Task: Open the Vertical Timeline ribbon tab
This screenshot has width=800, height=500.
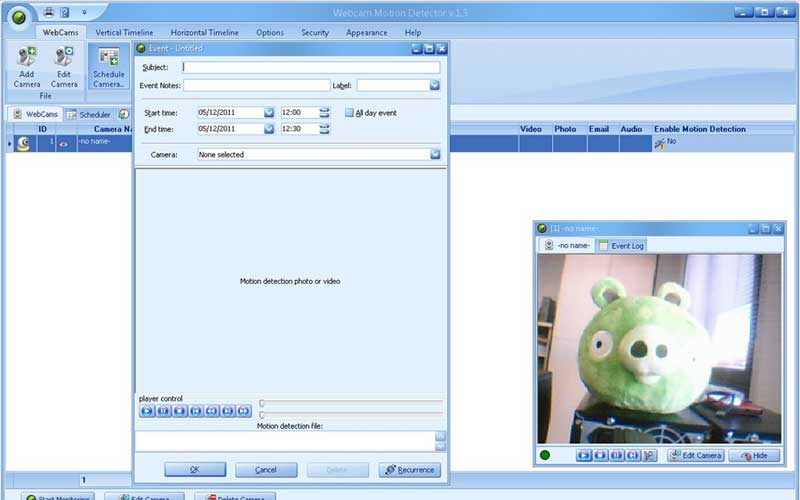Action: click(x=124, y=32)
